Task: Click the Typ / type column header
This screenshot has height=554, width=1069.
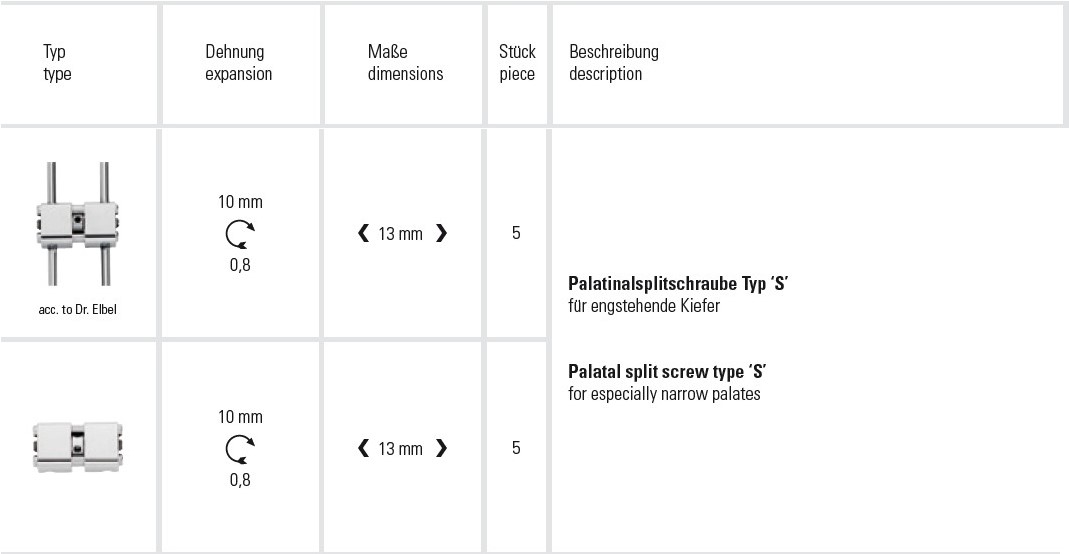Action: [57, 63]
